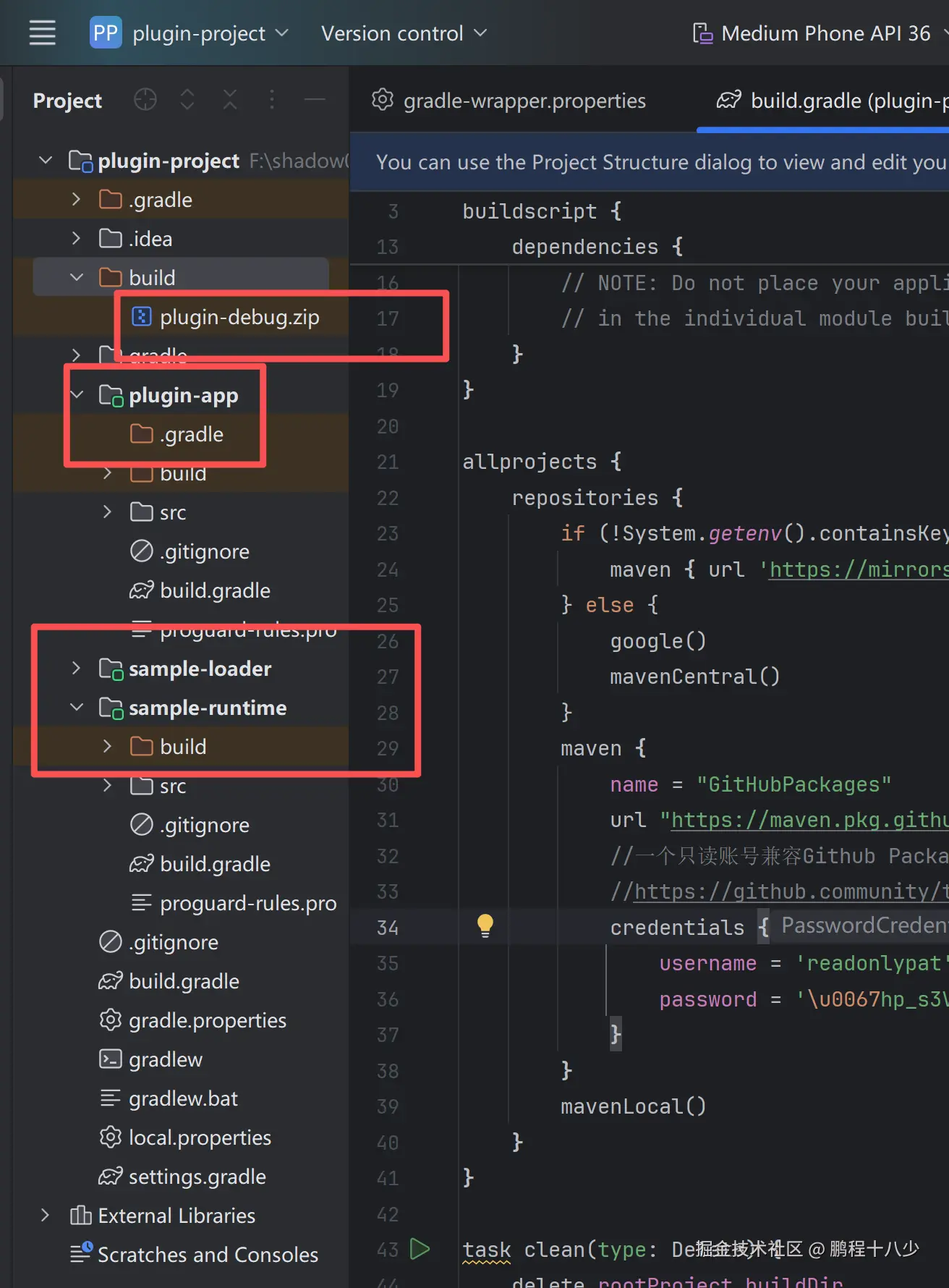Expand the .idea folder
The width and height of the screenshot is (949, 1288).
pos(76,239)
